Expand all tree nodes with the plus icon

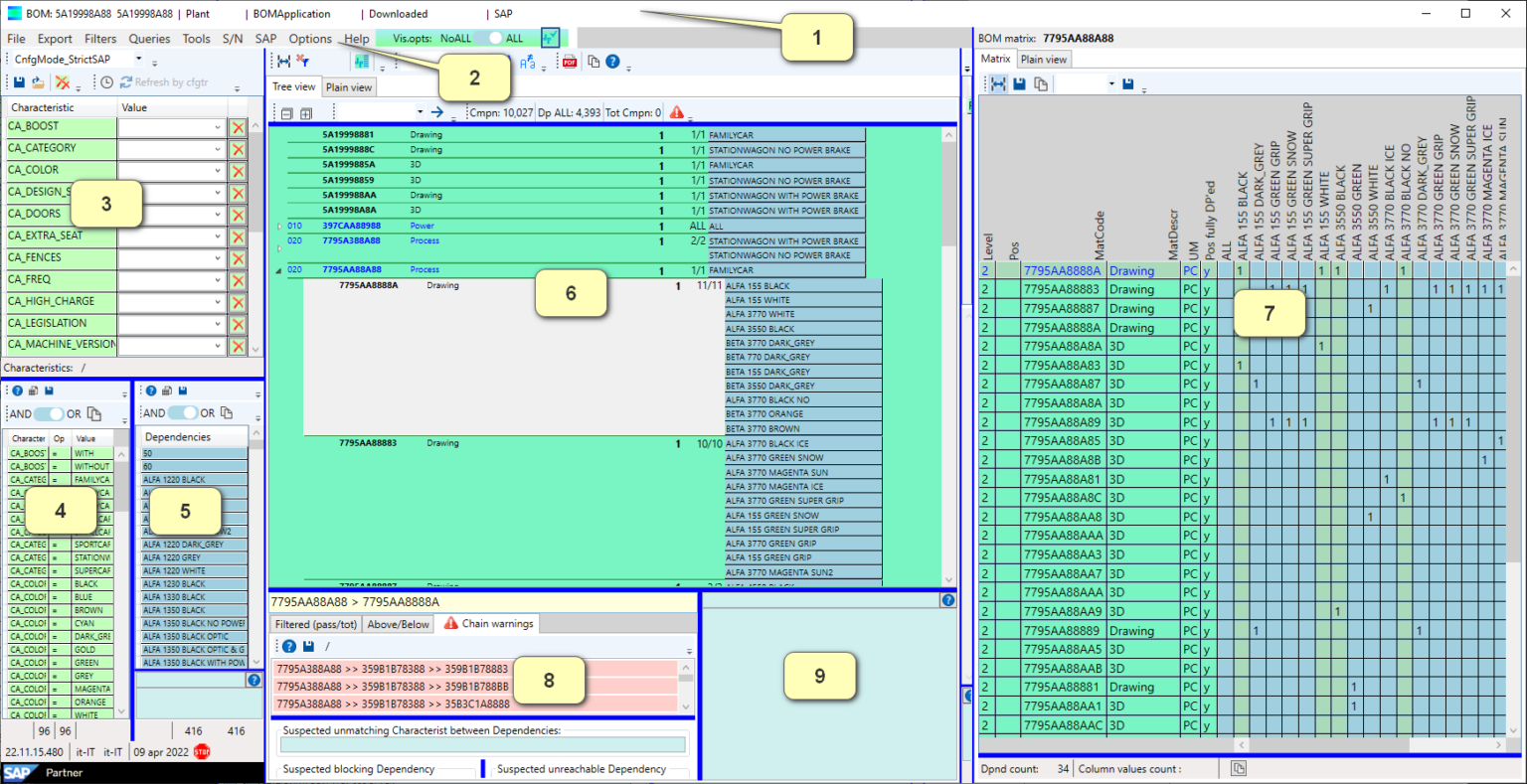(x=306, y=113)
